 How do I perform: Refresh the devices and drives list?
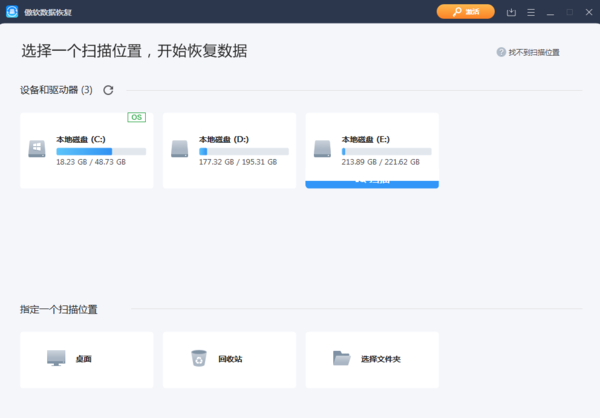click(x=108, y=90)
